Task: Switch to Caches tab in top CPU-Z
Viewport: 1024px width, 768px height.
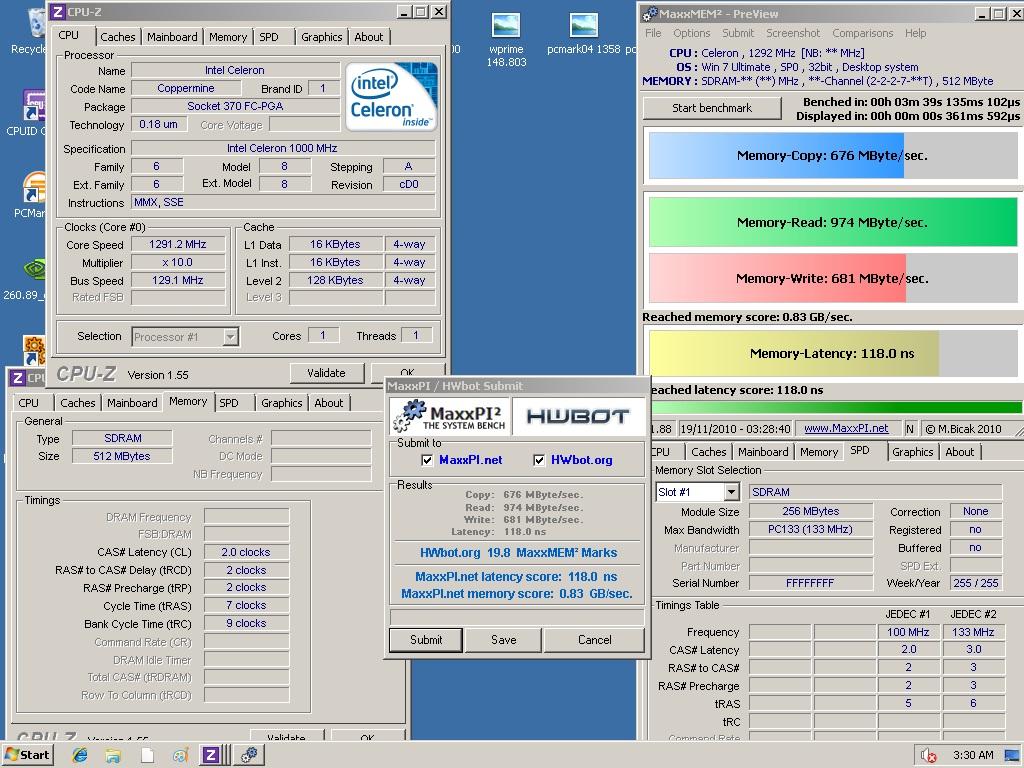Action: click(118, 37)
